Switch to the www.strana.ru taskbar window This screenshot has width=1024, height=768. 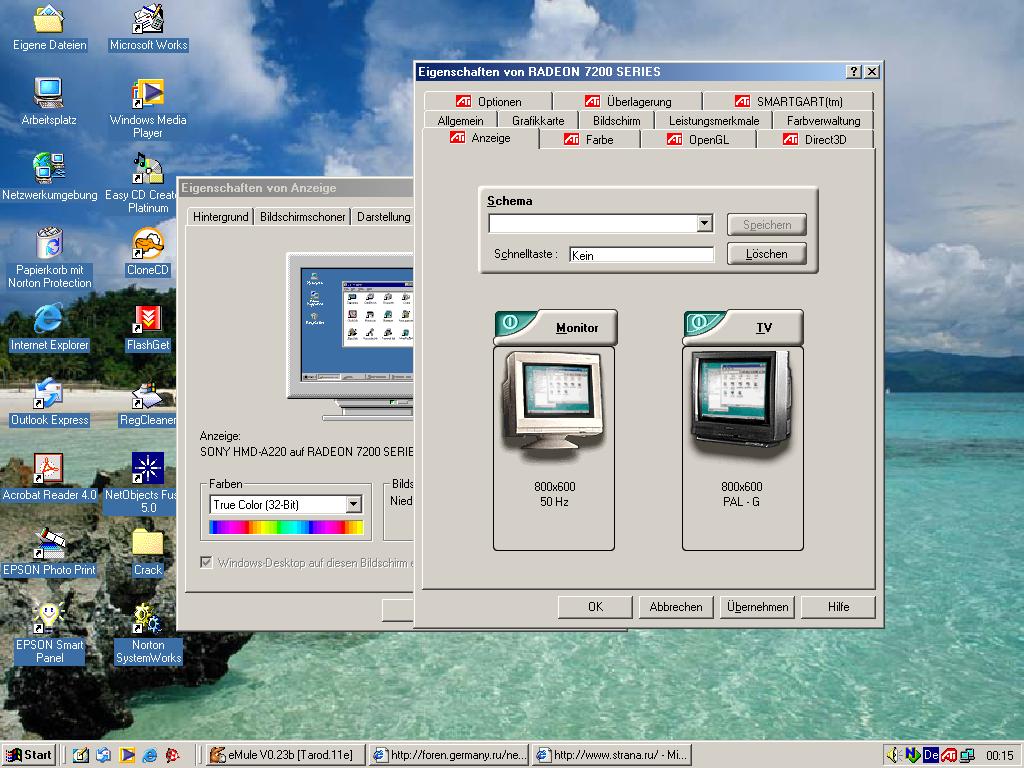[x=611, y=755]
